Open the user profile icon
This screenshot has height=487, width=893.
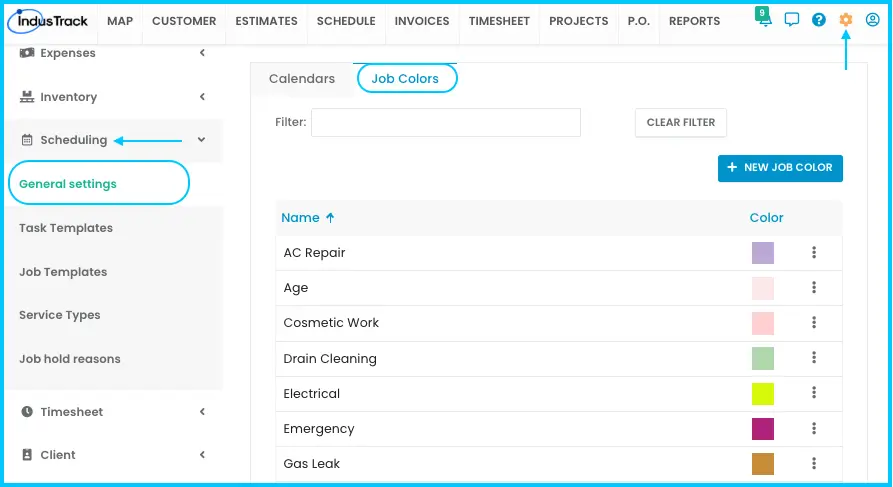click(872, 20)
